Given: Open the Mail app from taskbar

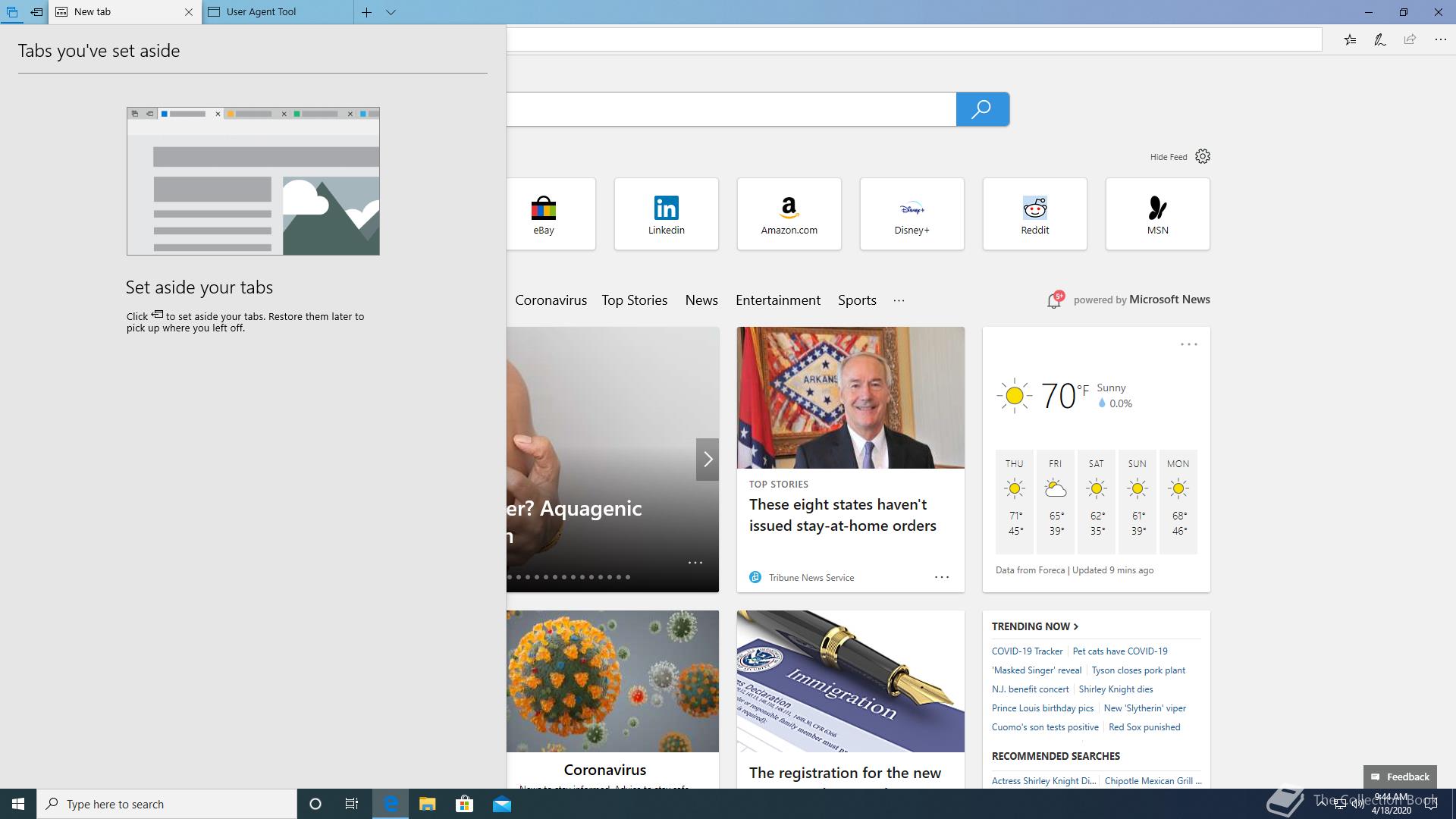Looking at the screenshot, I should 501,804.
